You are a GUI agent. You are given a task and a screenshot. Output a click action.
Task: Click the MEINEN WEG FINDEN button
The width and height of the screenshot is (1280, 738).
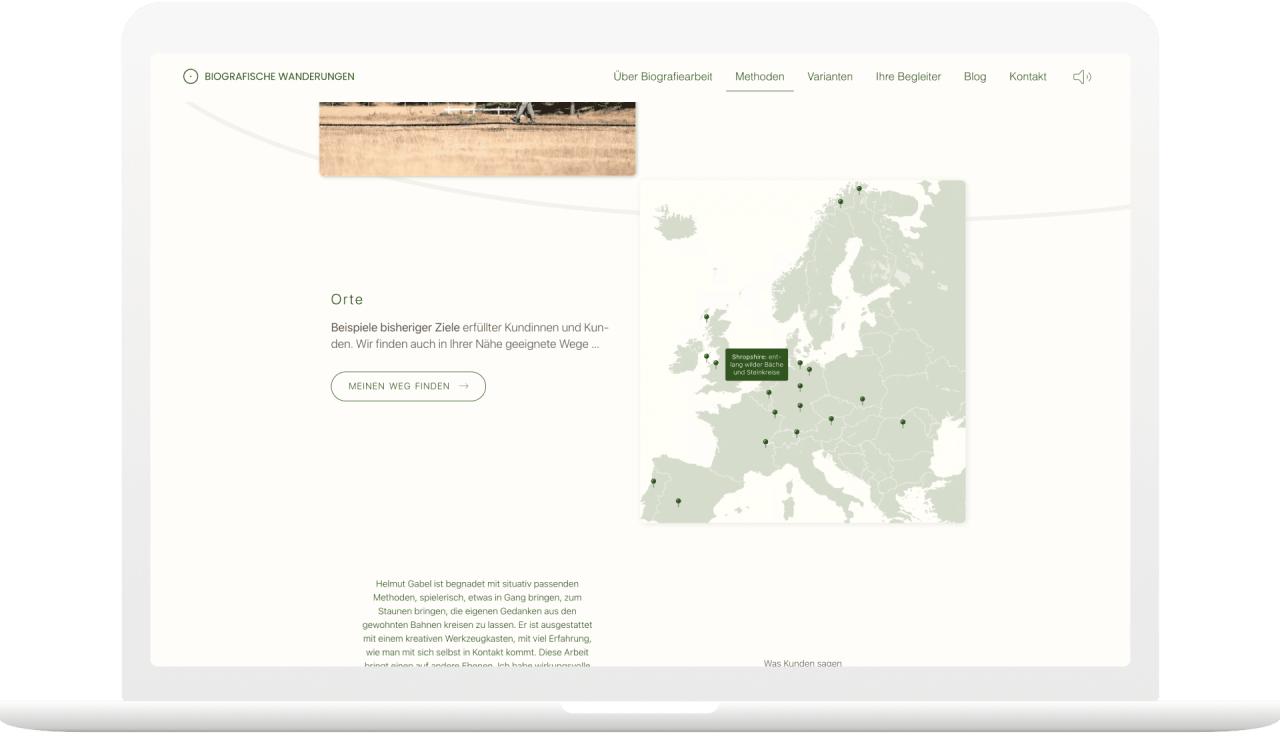click(x=408, y=386)
